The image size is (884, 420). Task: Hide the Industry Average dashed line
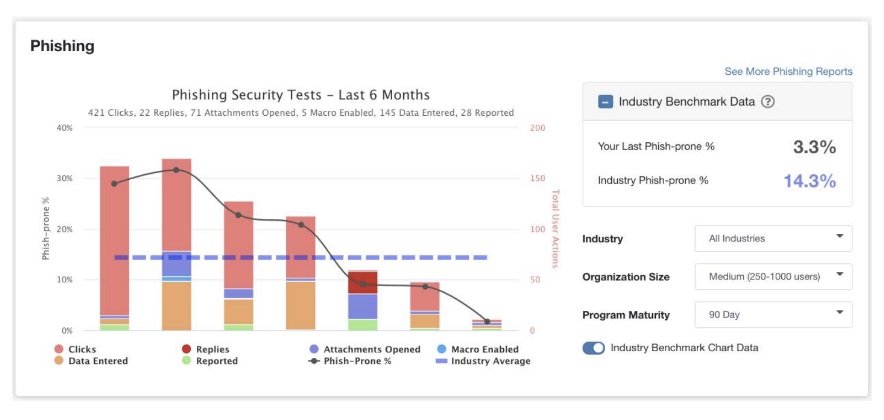coord(441,361)
